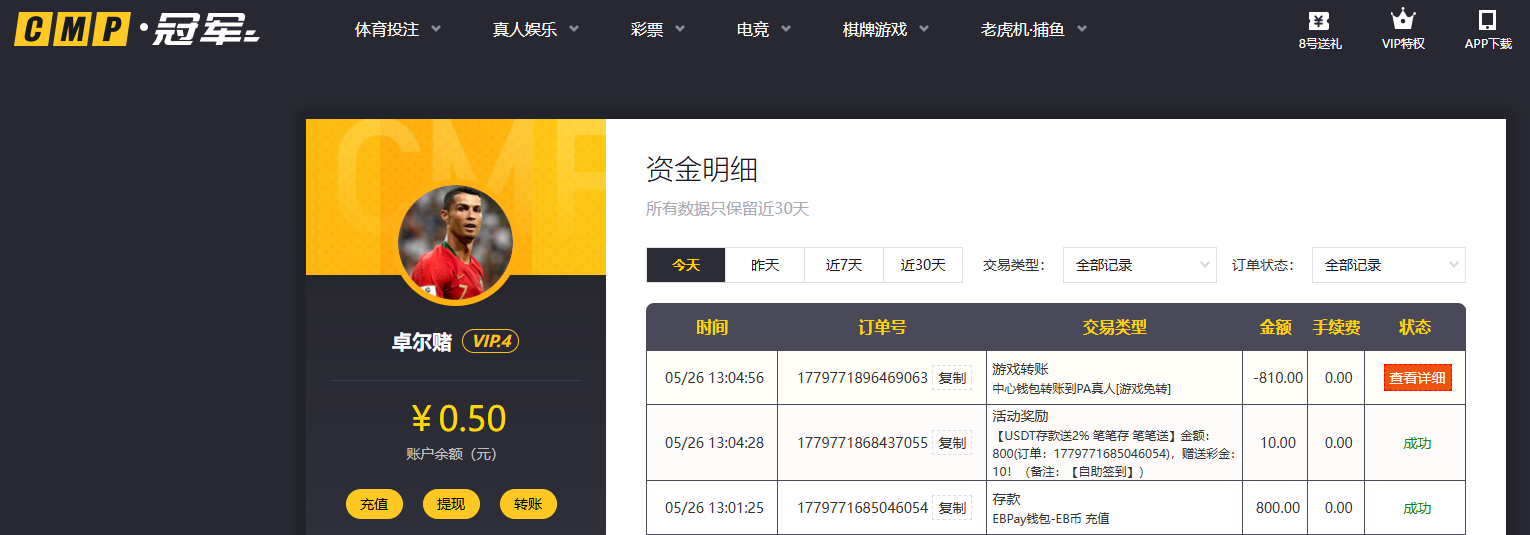Viewport: 1530px width, 535px height.
Task: Click the user avatar photo
Action: tap(455, 245)
